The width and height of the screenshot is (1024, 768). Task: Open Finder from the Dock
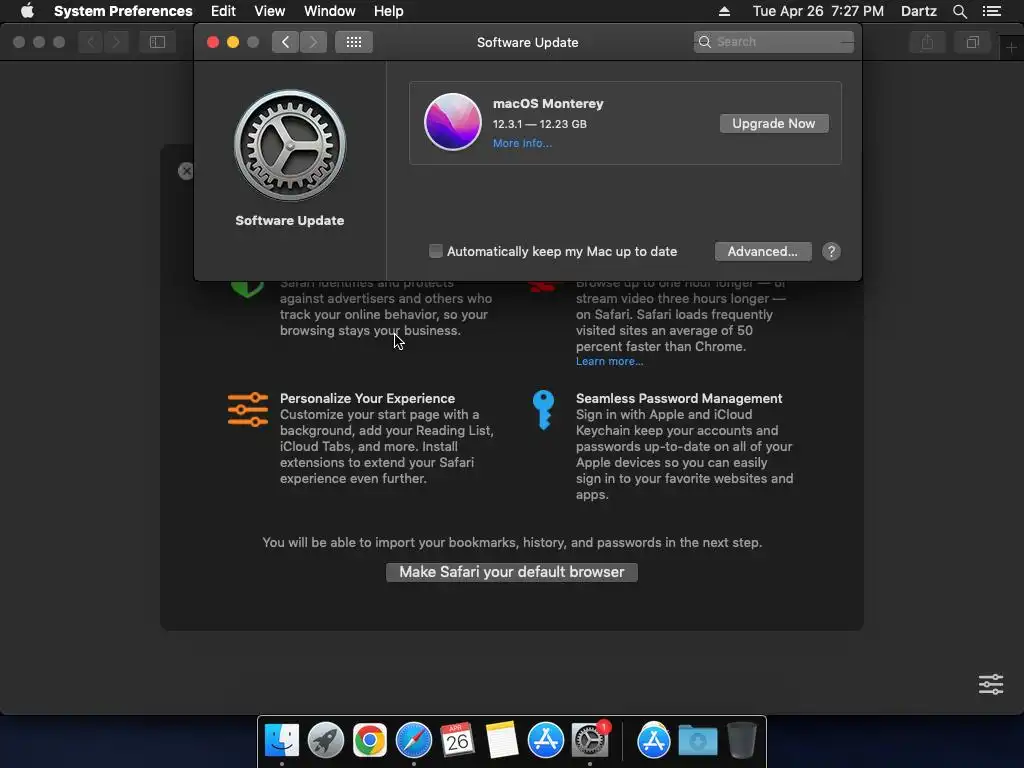coord(281,740)
